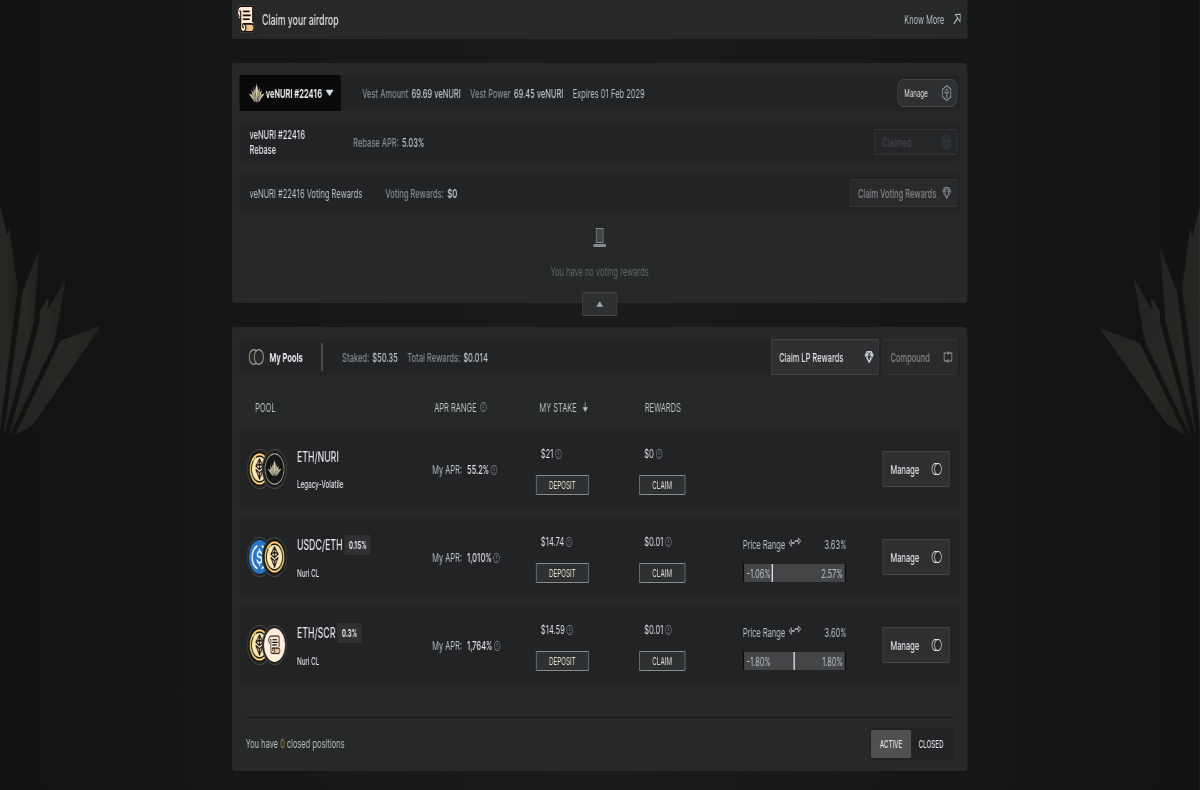The width and height of the screenshot is (1200, 790).
Task: Click the info icon beside $14.74 stake
Action: [x=569, y=542]
